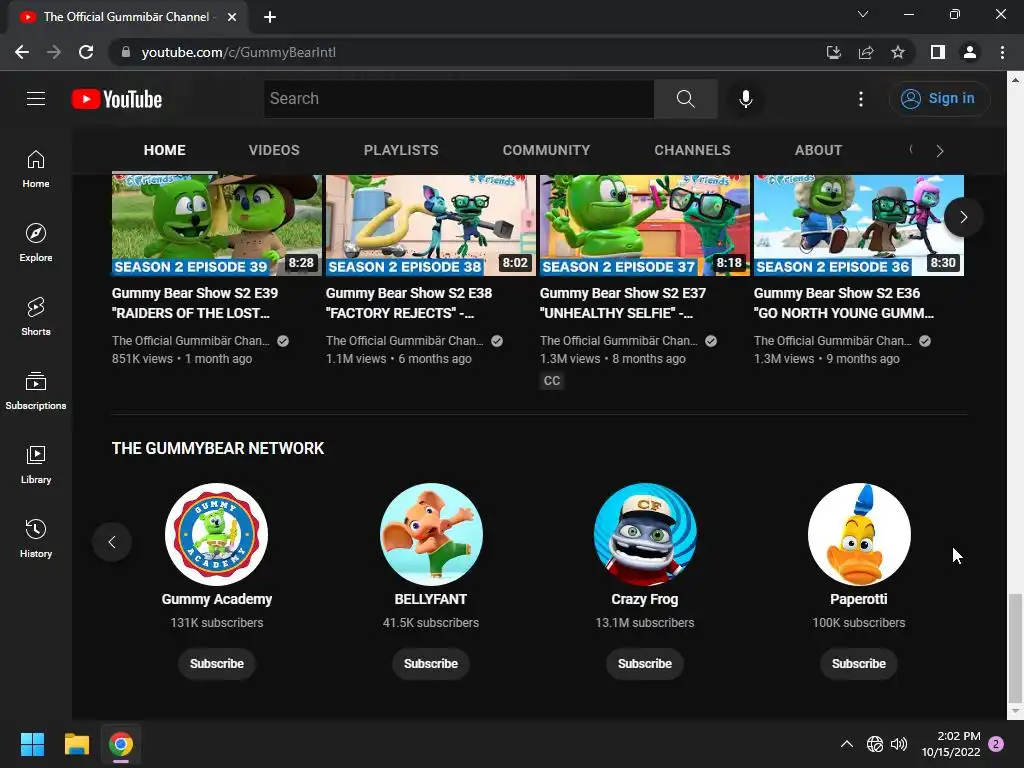Play Season 2 Episode 38 thumbnail
1024x768 pixels.
[x=431, y=225]
